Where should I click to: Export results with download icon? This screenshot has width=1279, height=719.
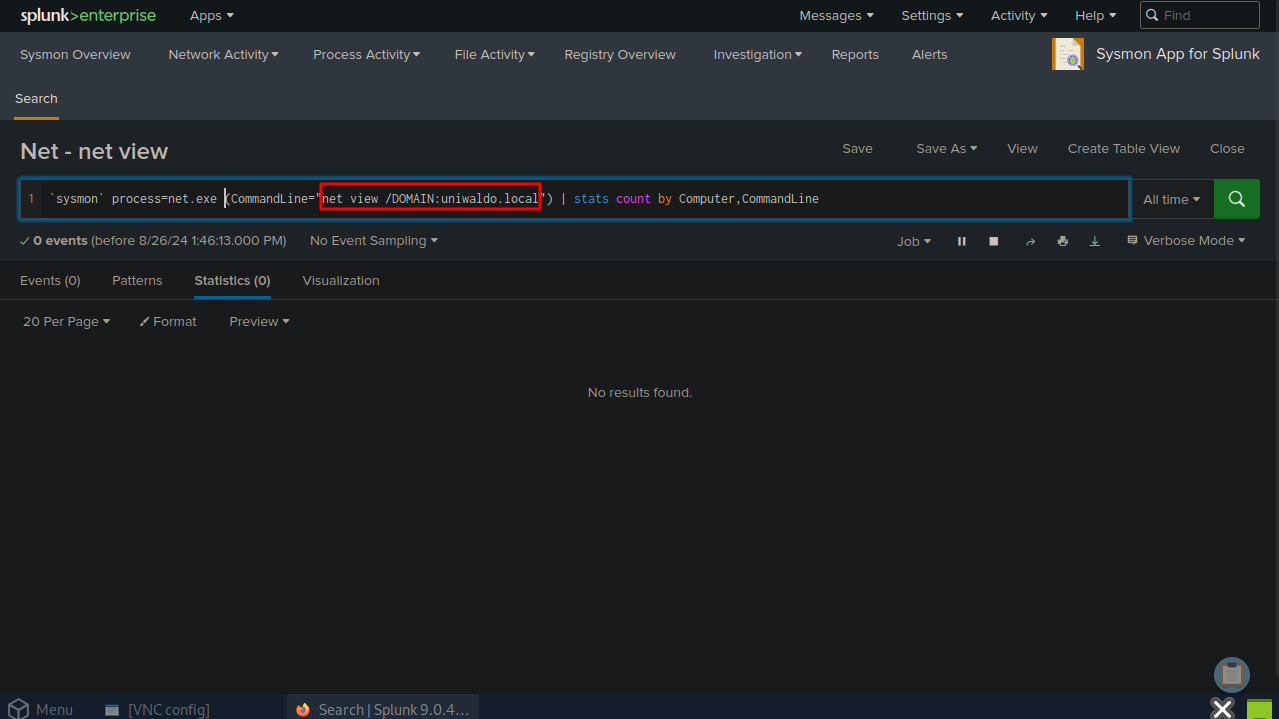pyautogui.click(x=1095, y=241)
